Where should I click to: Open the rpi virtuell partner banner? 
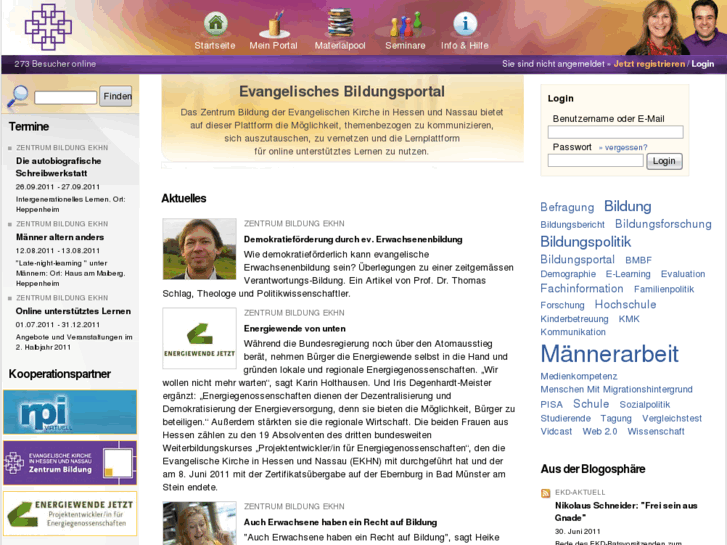coord(70,412)
